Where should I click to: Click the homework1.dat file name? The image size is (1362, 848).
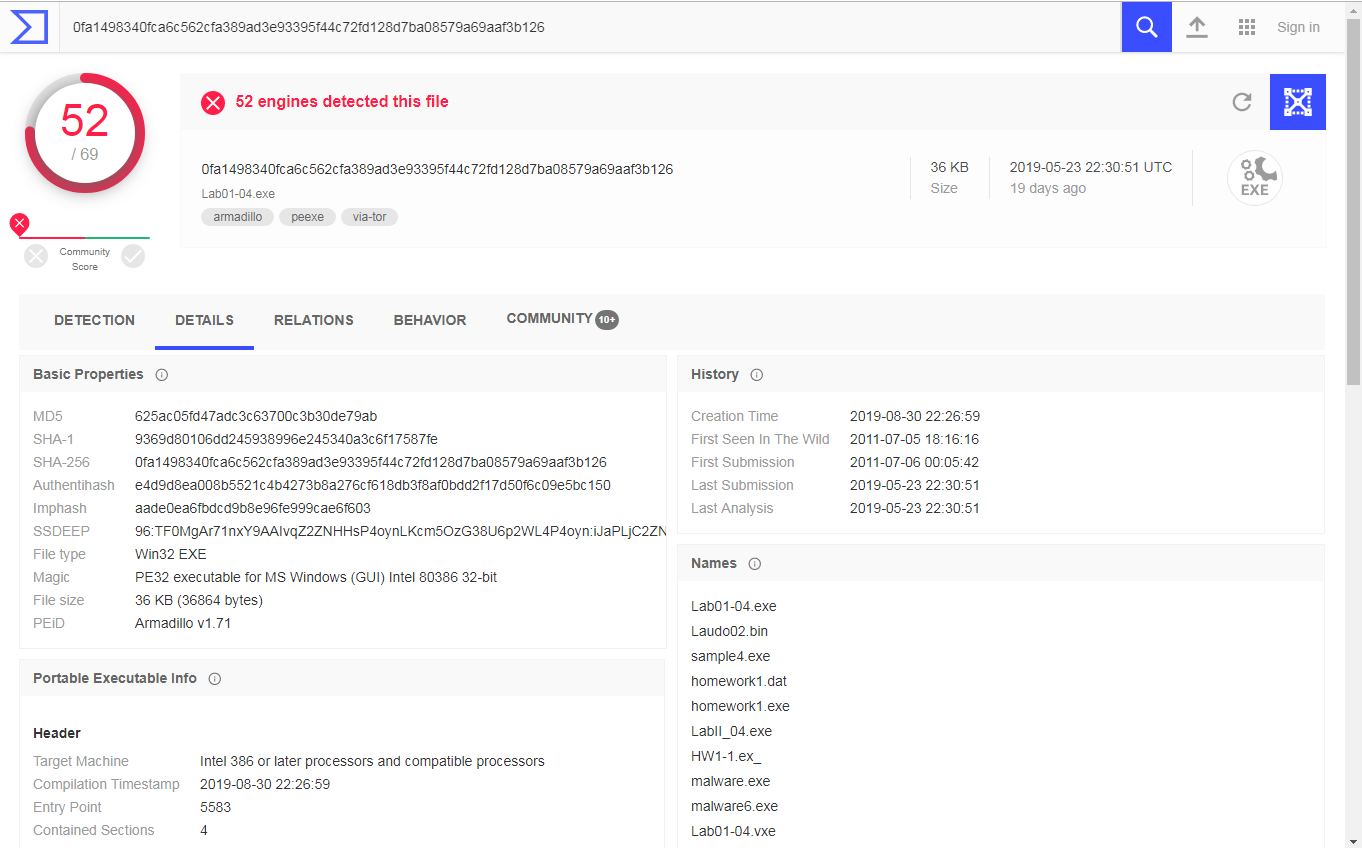tap(739, 681)
